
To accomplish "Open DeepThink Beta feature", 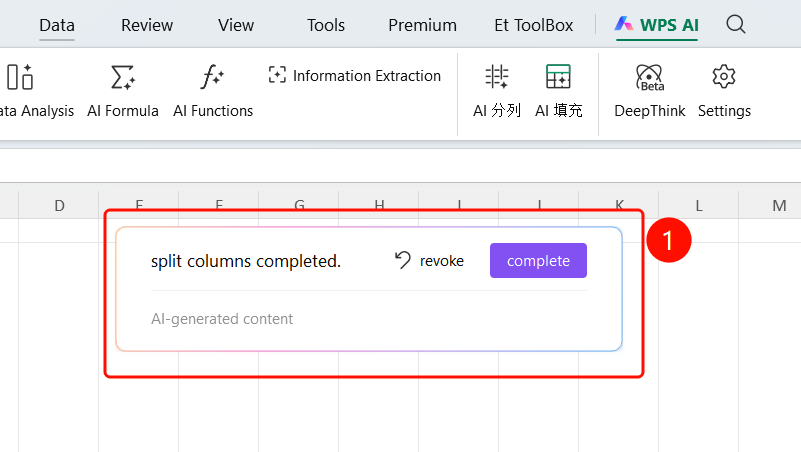I will pos(649,91).
